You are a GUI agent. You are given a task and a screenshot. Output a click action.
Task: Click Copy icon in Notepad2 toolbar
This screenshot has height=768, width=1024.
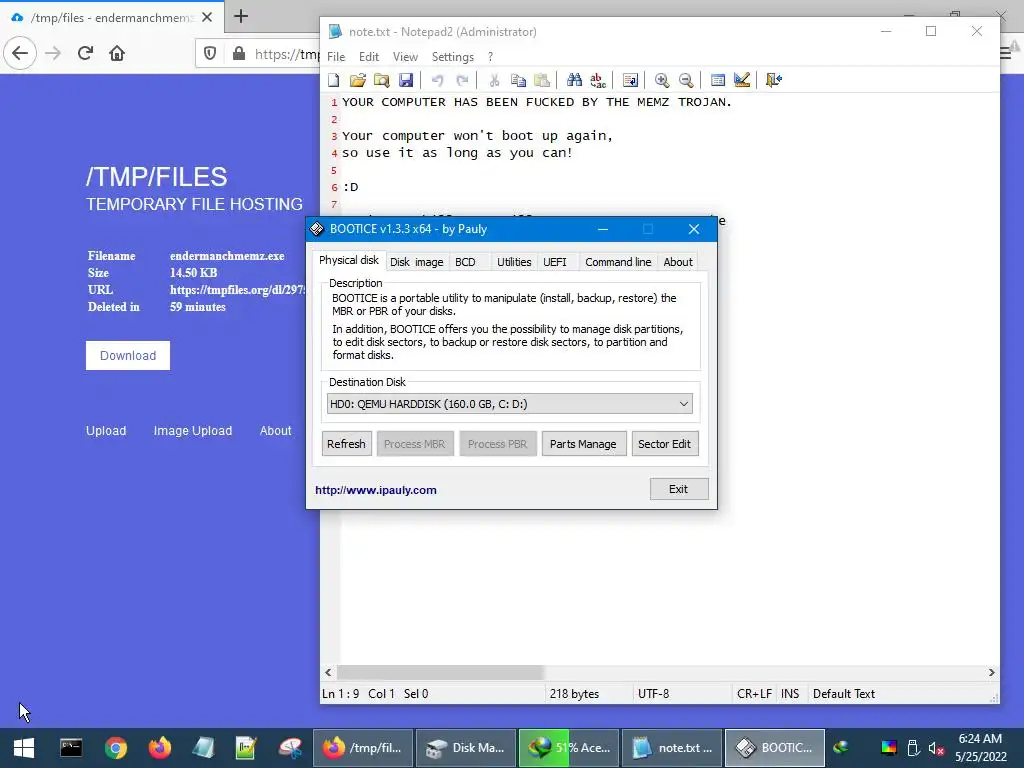click(518, 80)
